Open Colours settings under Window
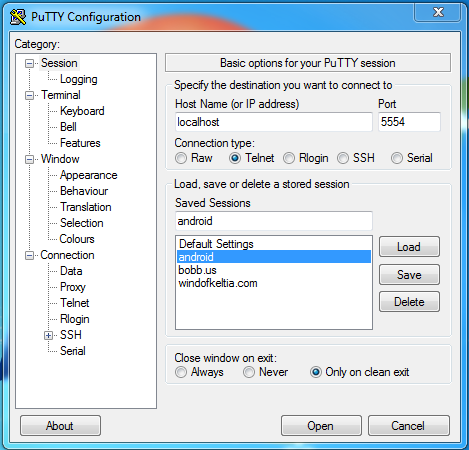Screen dimensions: 469x450 [x=77, y=239]
